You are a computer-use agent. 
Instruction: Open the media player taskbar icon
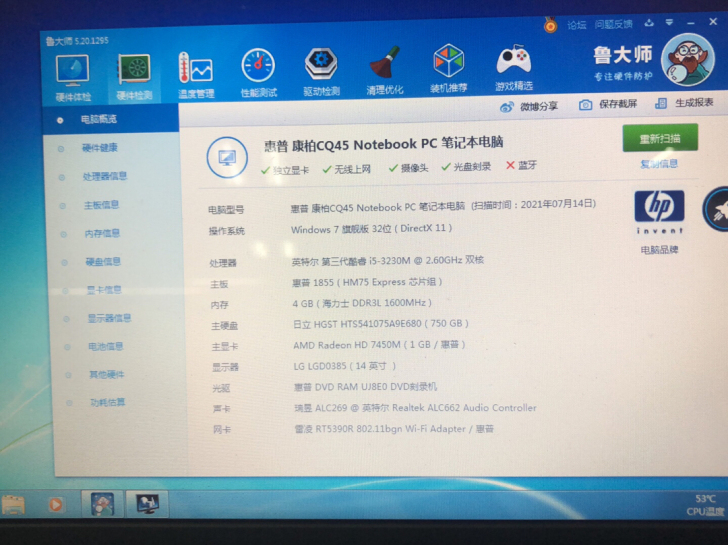pos(56,504)
